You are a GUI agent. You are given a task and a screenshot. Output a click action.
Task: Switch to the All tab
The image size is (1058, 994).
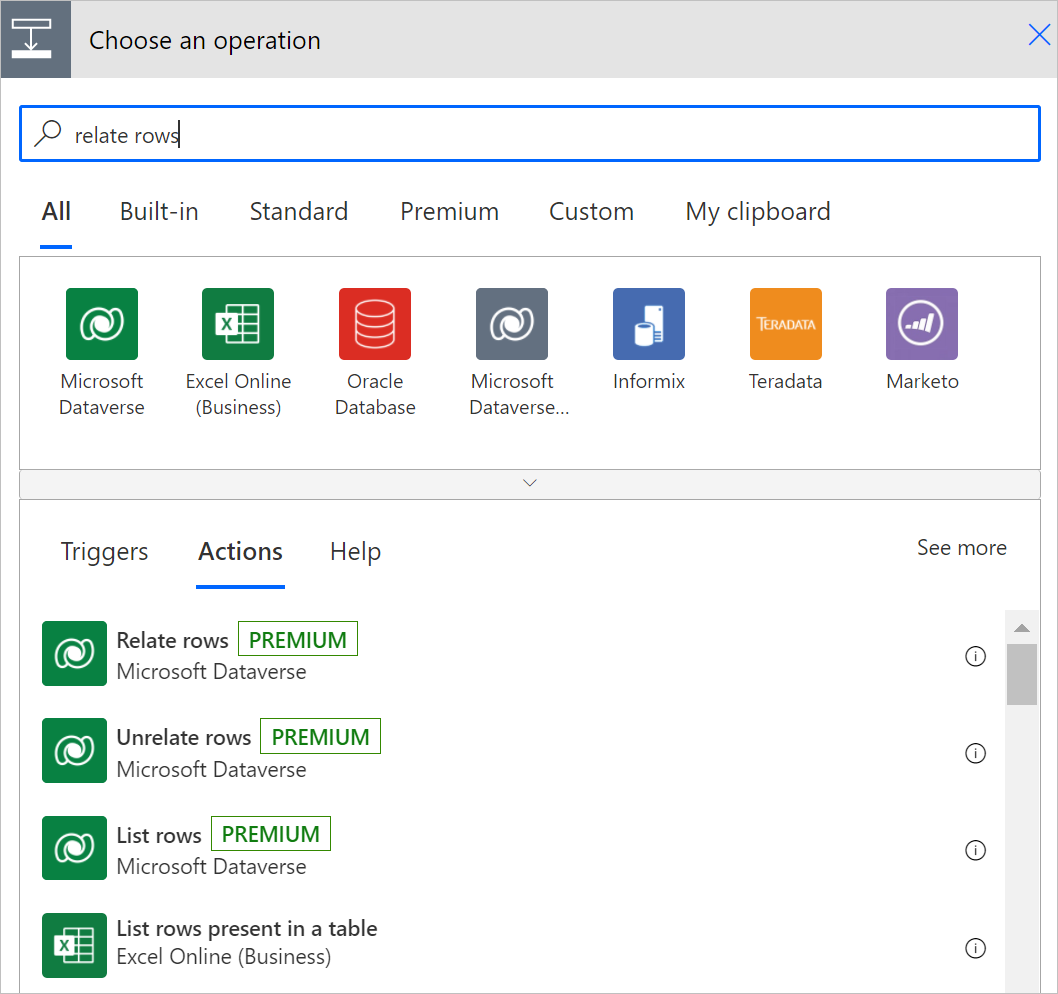(x=56, y=212)
